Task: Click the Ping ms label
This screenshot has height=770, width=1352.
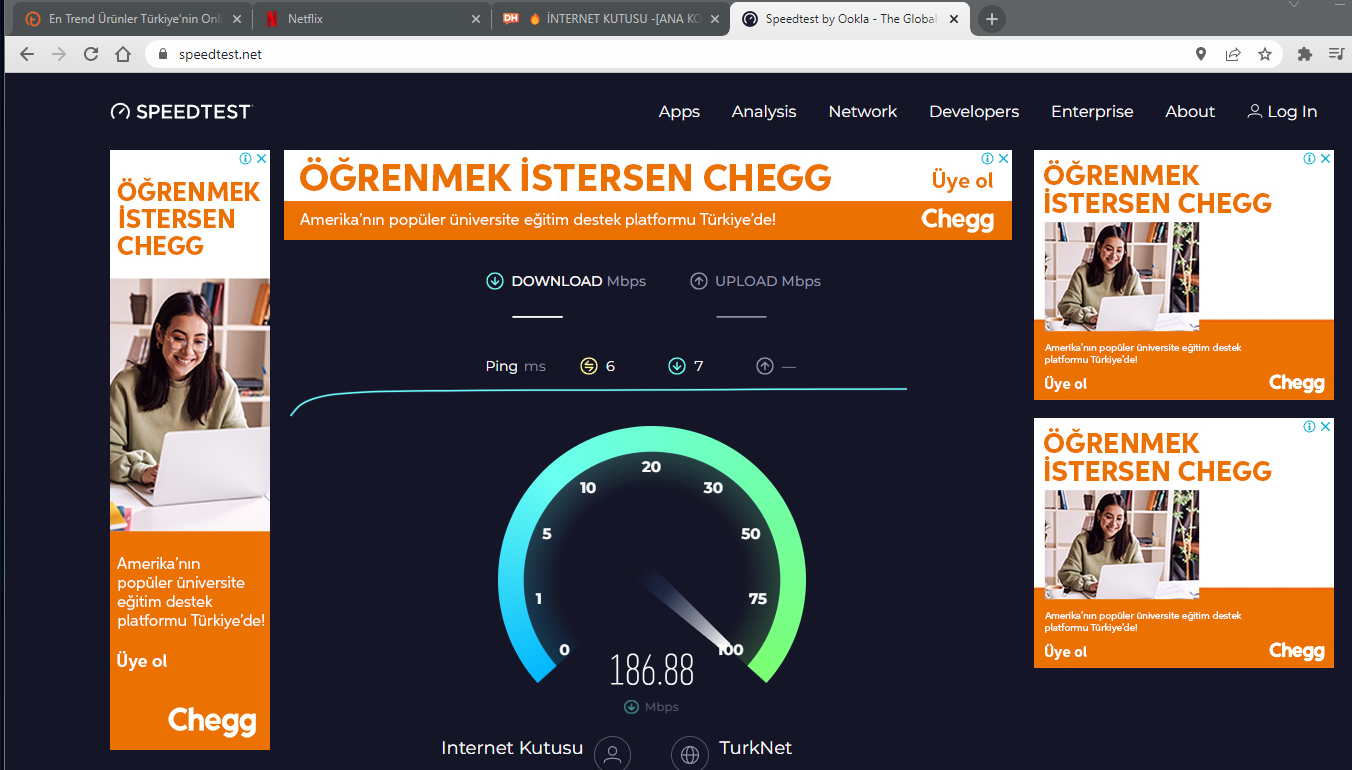Action: (x=515, y=366)
